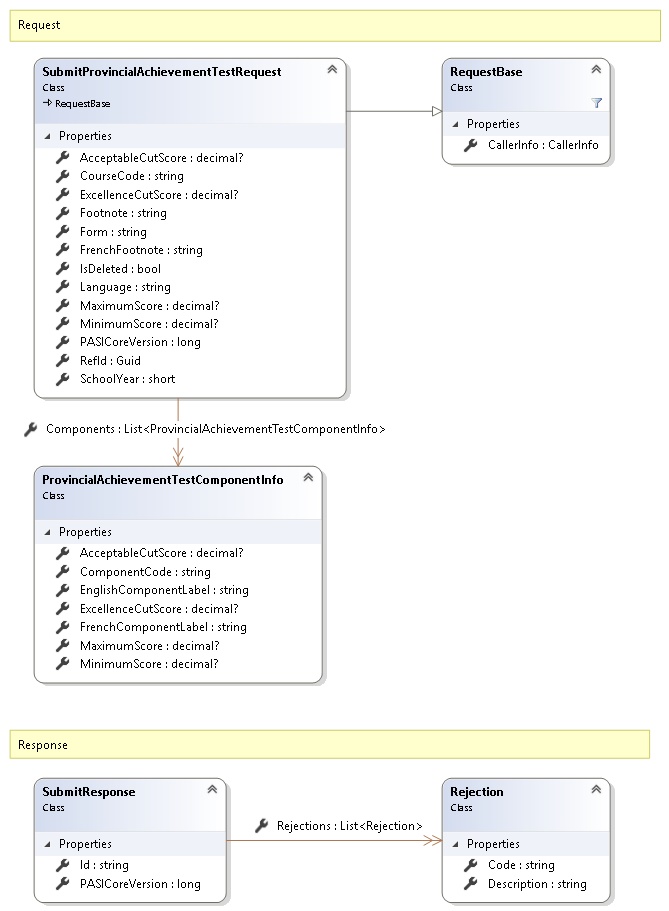Collapse the Rejection class chevron
This screenshot has width=669, height=911.
point(596,790)
